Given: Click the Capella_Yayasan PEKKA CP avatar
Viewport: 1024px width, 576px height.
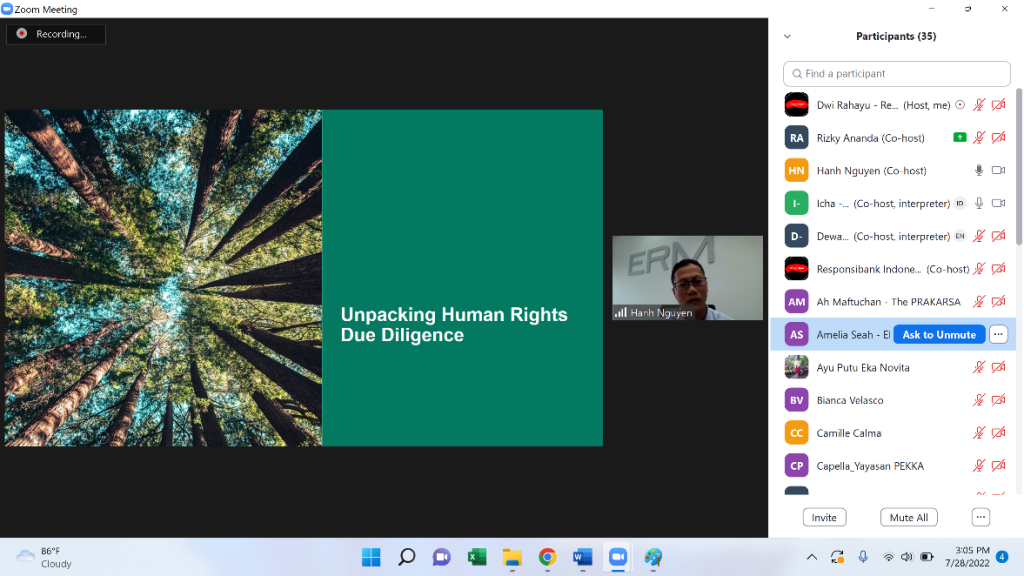Looking at the screenshot, I should pos(796,466).
